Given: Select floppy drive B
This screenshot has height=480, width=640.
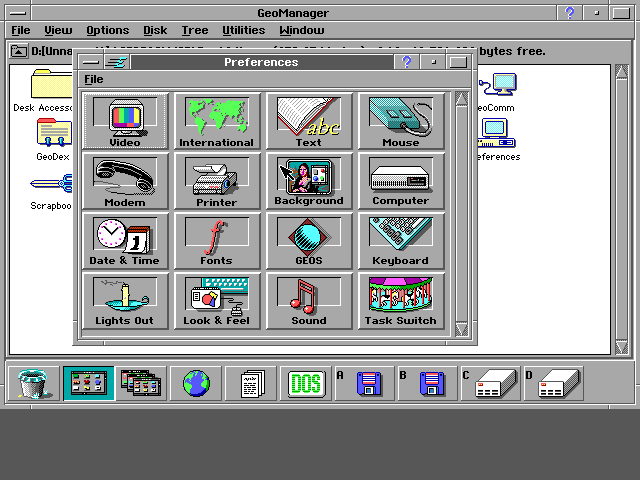Looking at the screenshot, I should coord(427,383).
